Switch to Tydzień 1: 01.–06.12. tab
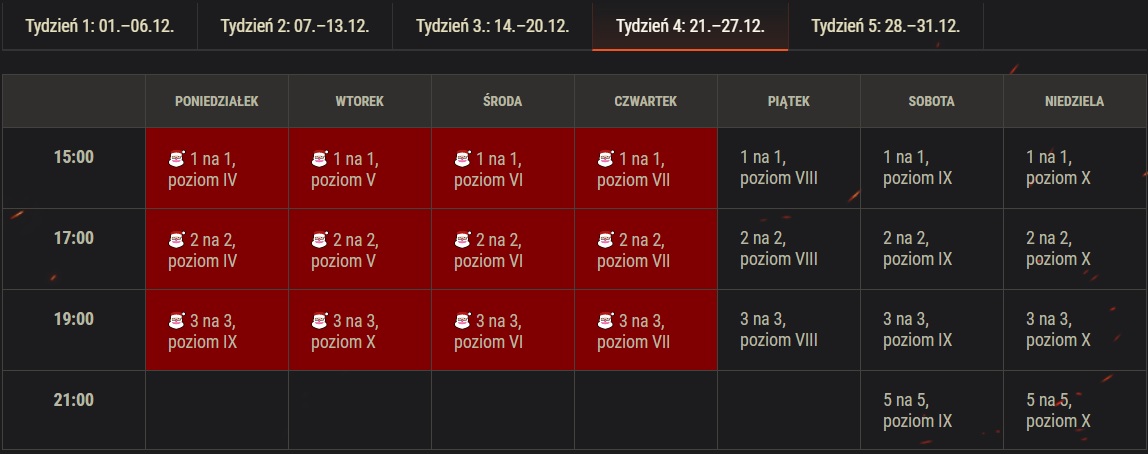 (100, 26)
